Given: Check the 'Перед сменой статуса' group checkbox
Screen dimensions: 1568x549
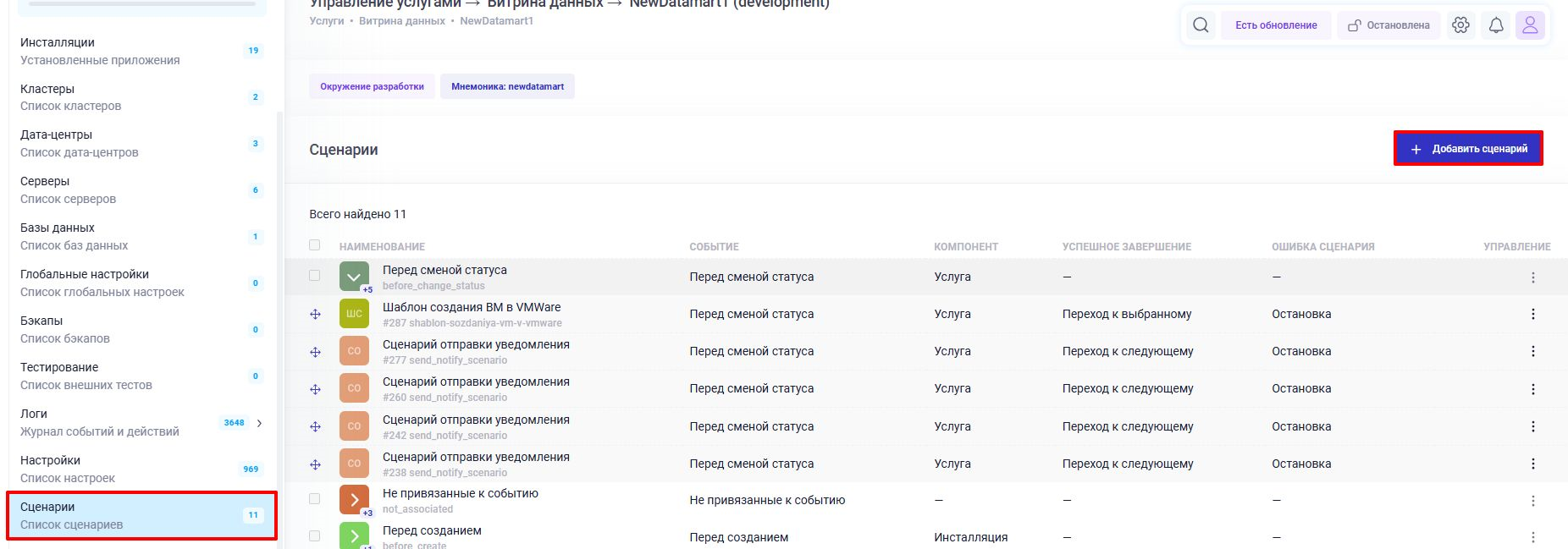Looking at the screenshot, I should (315, 276).
